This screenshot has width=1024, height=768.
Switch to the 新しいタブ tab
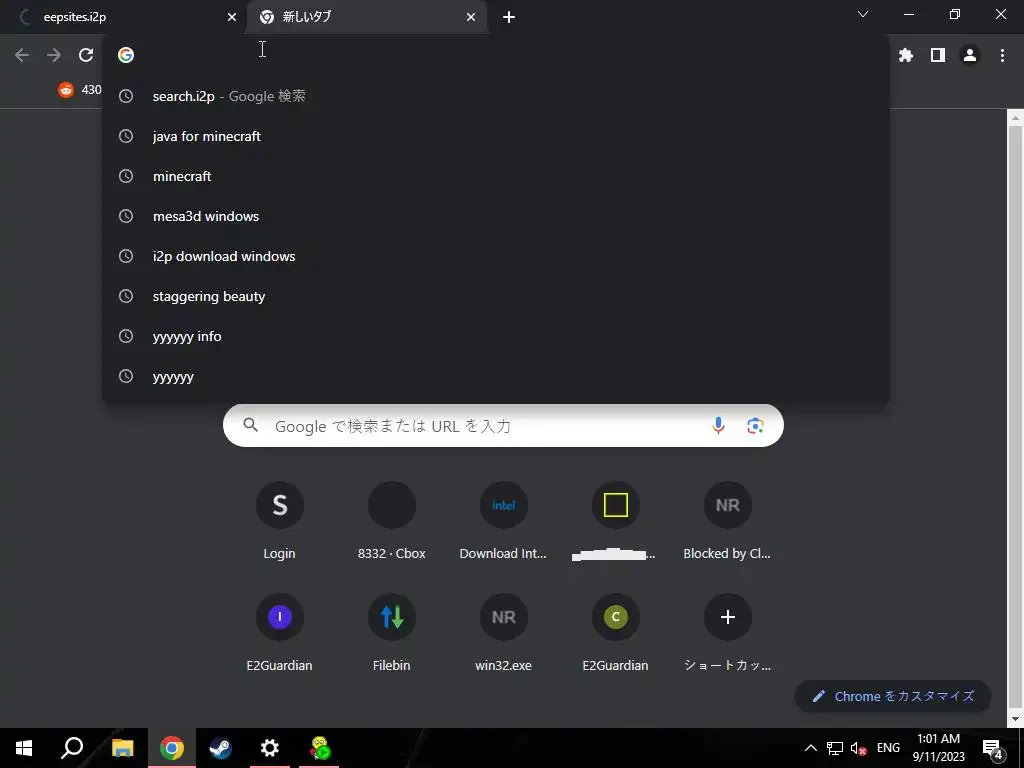[x=366, y=17]
